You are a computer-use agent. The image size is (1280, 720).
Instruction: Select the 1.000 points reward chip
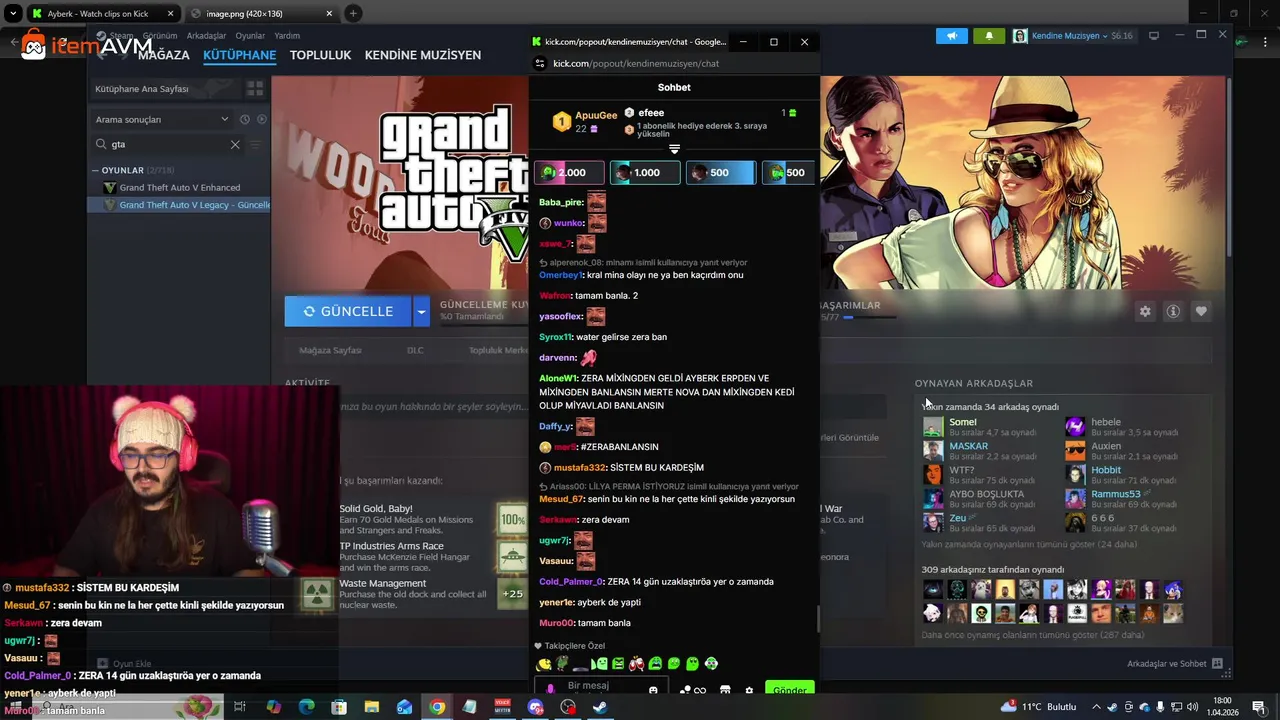(645, 173)
